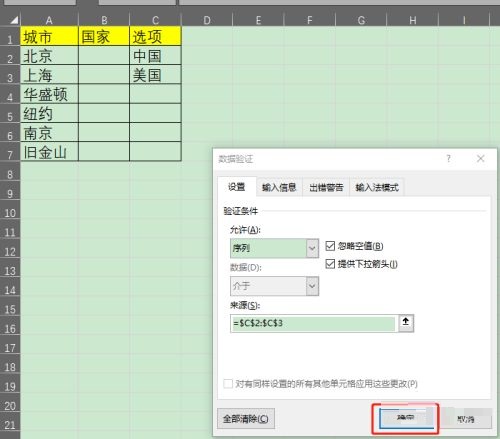Switch to the 输入法模式 tab
The height and width of the screenshot is (439, 500).
point(377,188)
